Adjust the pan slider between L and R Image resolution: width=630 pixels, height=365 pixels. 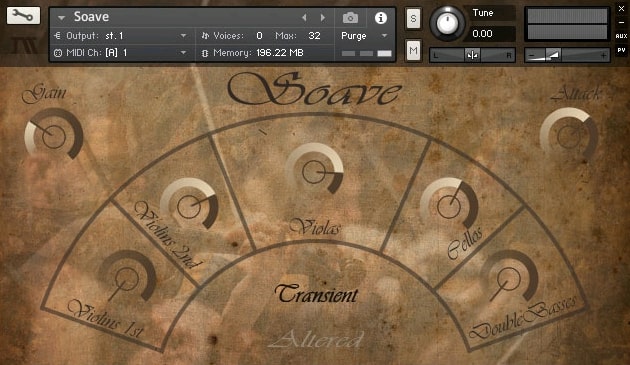(x=472, y=55)
